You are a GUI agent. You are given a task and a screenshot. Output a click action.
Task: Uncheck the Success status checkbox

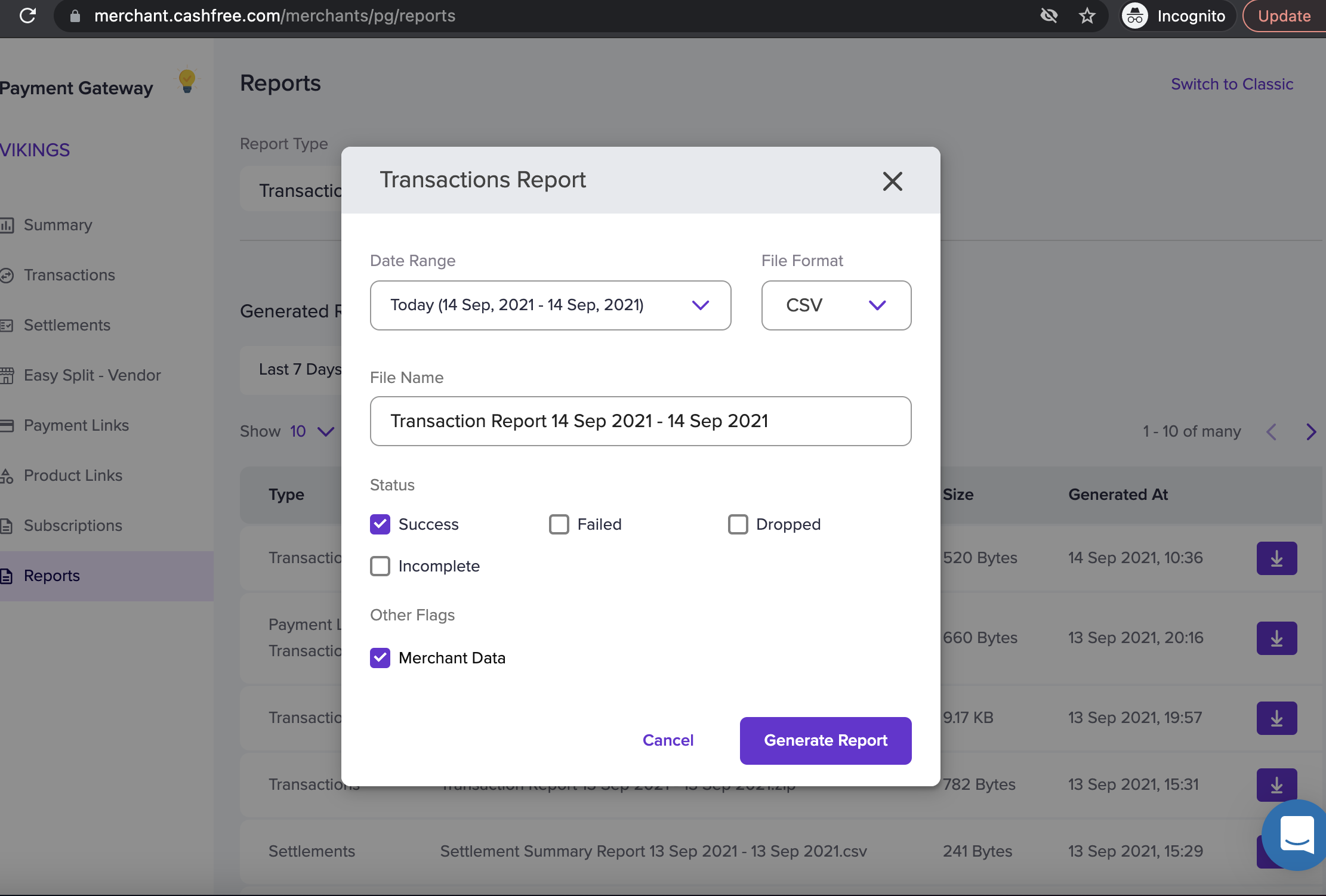pos(380,524)
